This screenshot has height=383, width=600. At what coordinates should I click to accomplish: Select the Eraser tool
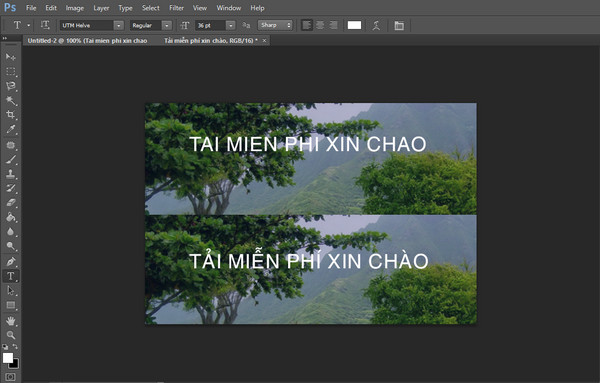[10, 202]
